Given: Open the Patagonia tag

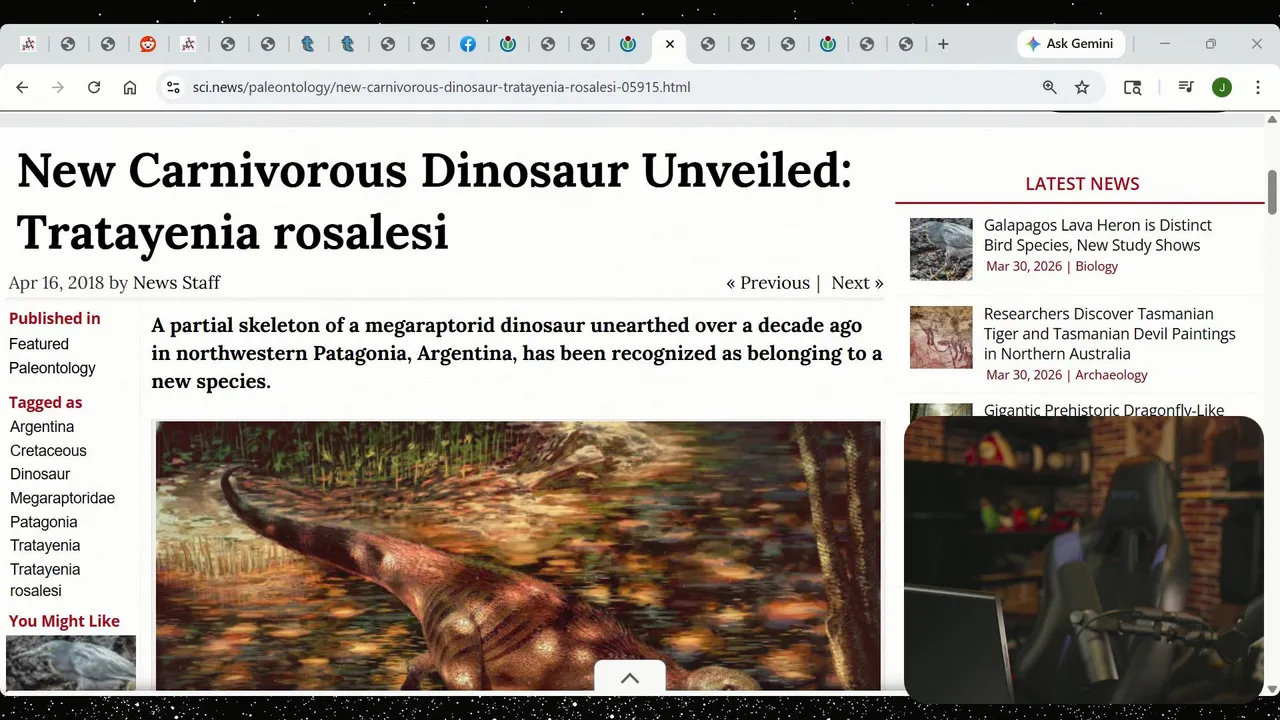Looking at the screenshot, I should click(x=43, y=522).
